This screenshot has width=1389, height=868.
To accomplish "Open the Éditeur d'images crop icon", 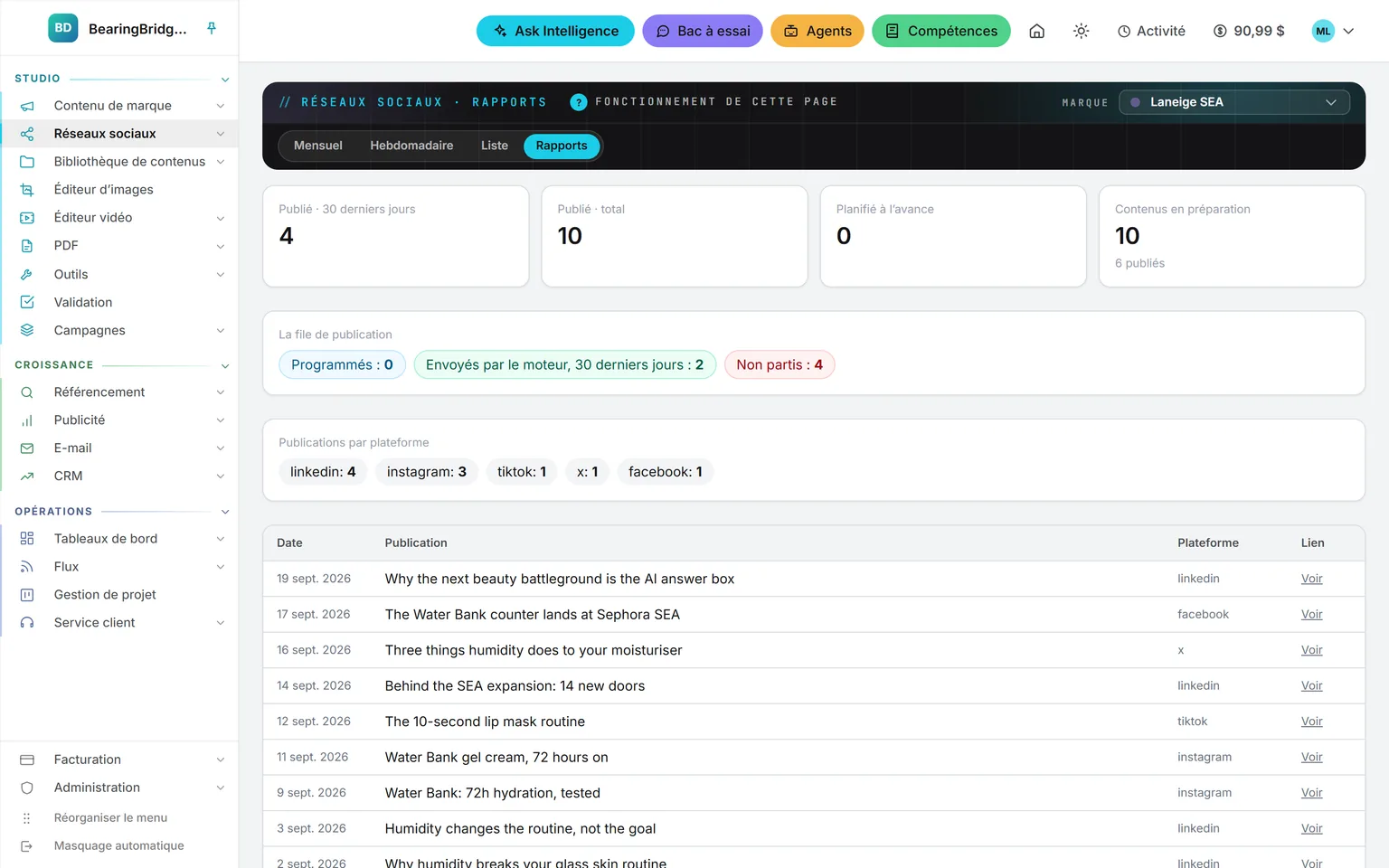I will [27, 190].
